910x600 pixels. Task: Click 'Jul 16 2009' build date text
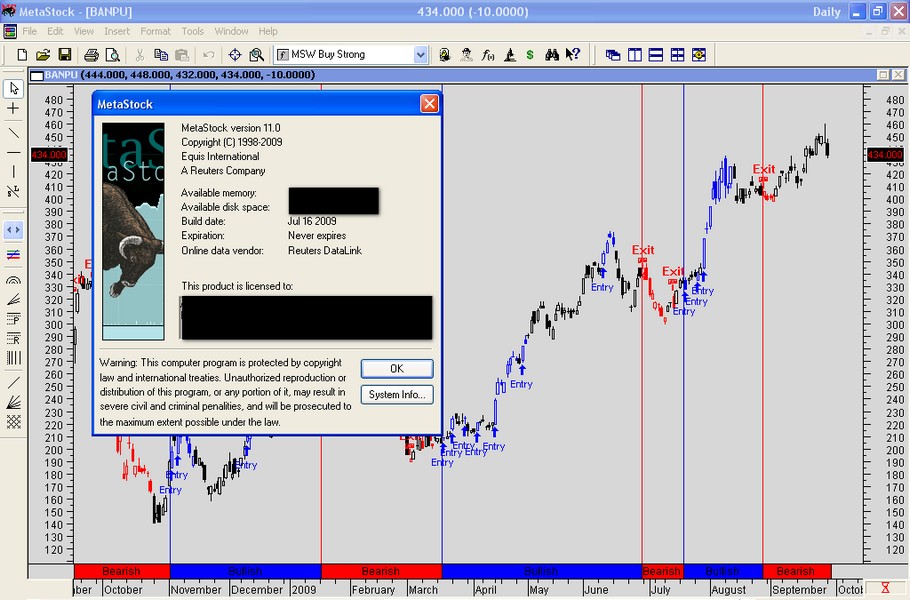pyautogui.click(x=312, y=221)
